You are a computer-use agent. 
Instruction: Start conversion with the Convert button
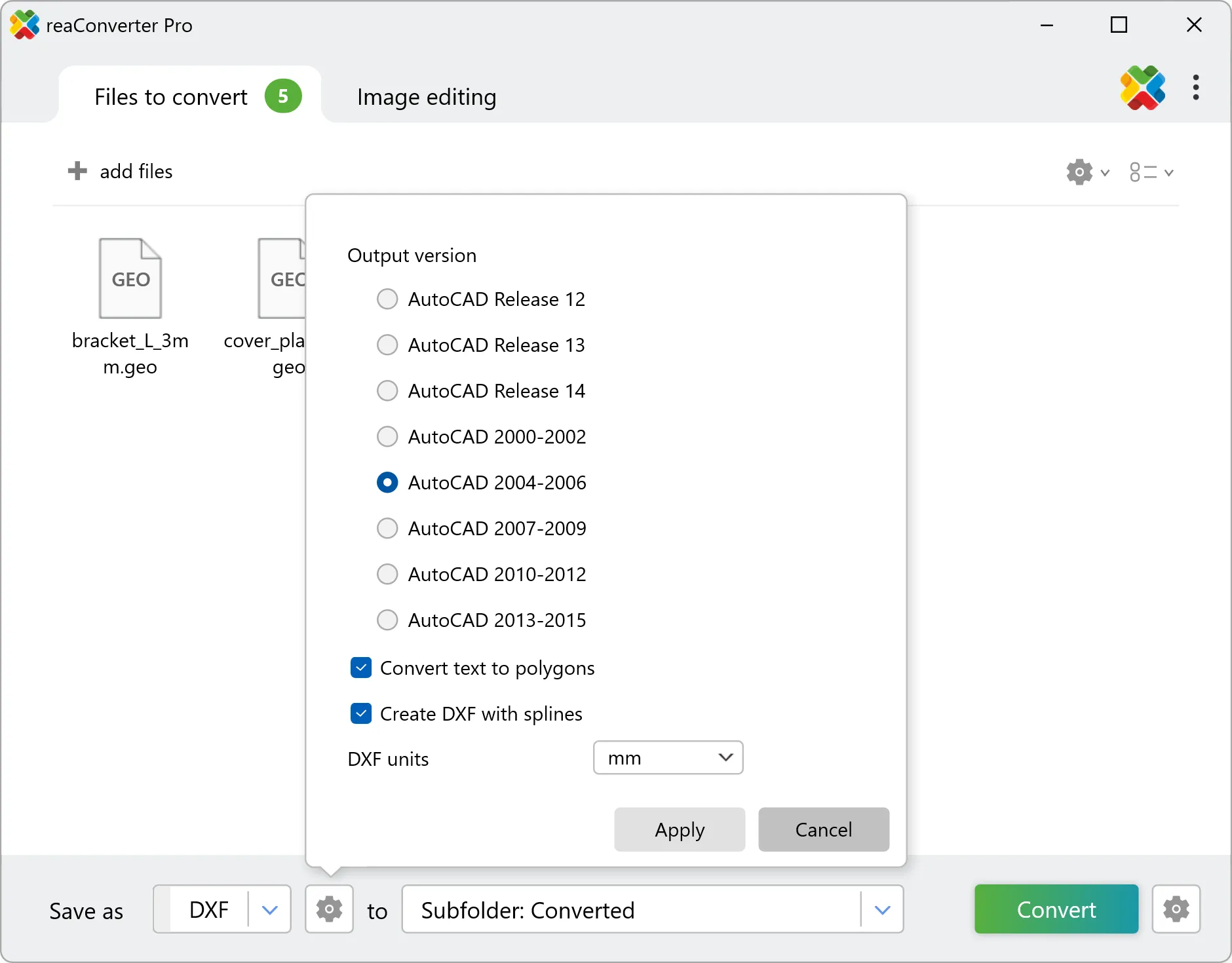(1055, 909)
